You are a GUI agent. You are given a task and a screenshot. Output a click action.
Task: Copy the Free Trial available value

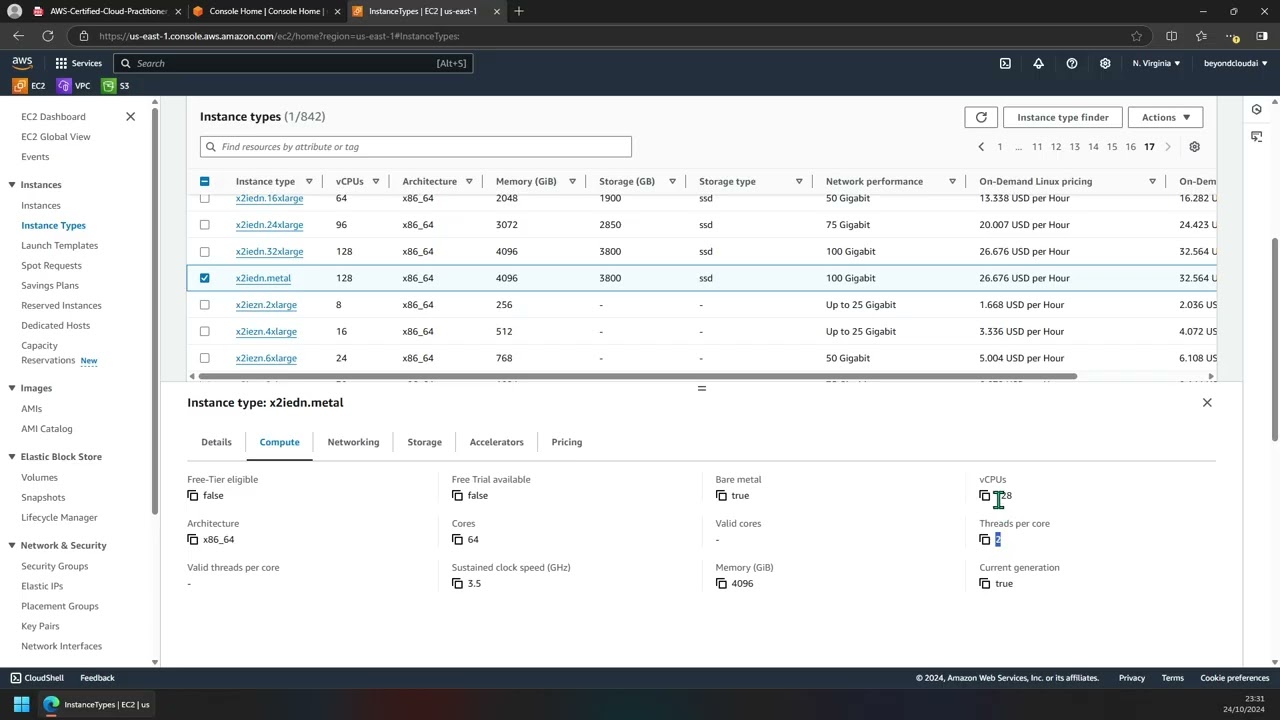click(x=457, y=496)
